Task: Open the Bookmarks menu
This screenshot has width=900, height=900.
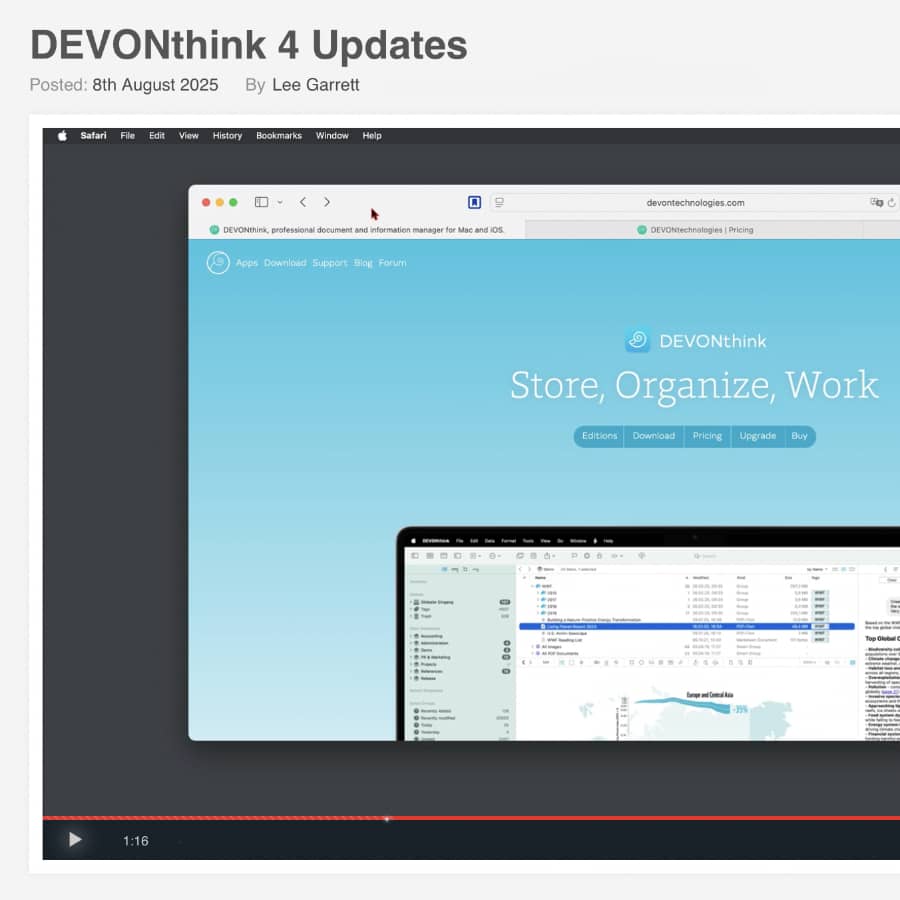Action: pyautogui.click(x=278, y=136)
